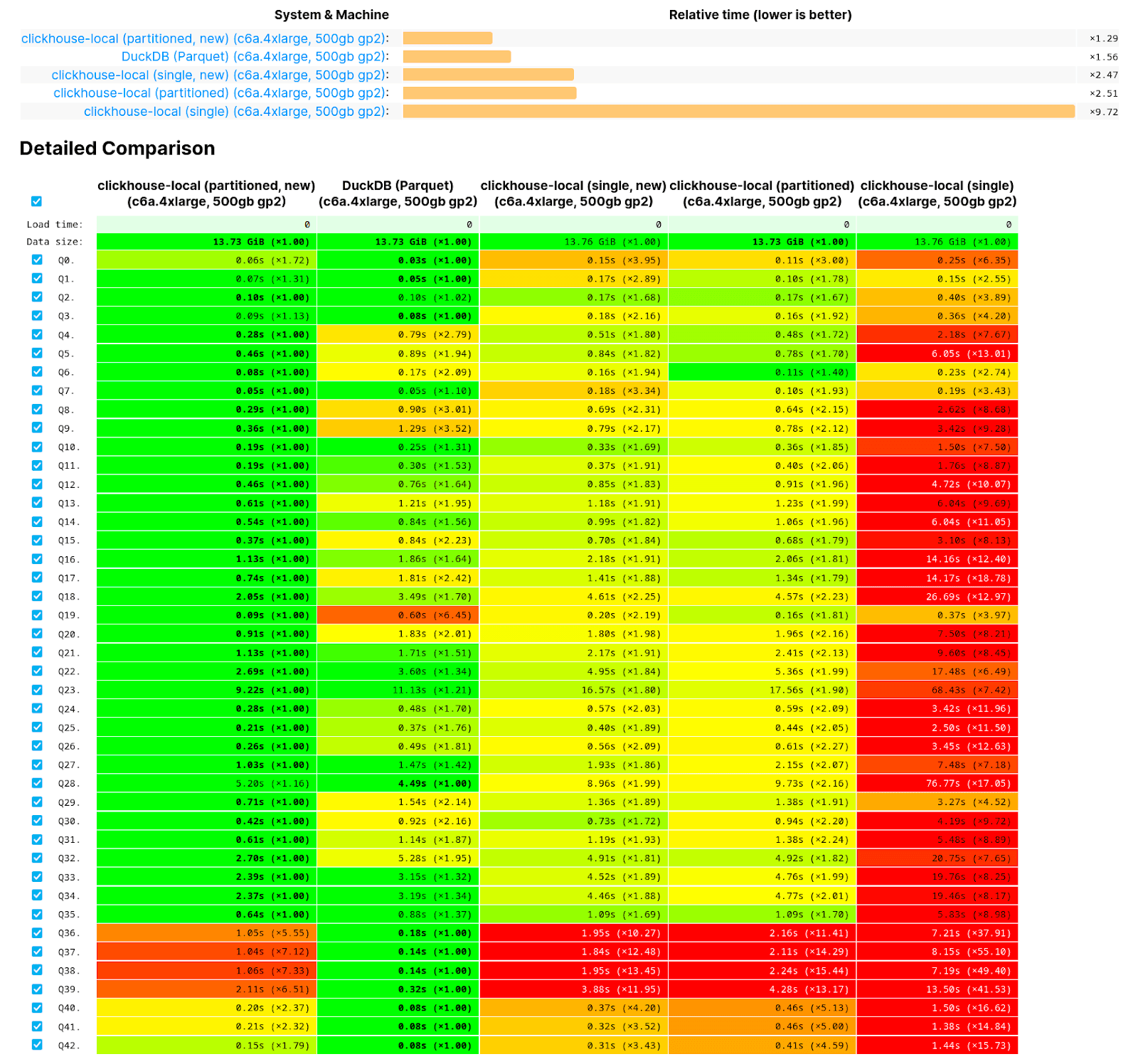1138x1064 pixels.
Task: Click cell 0.60s (×6.45) in Q19
Action: [x=398, y=615]
